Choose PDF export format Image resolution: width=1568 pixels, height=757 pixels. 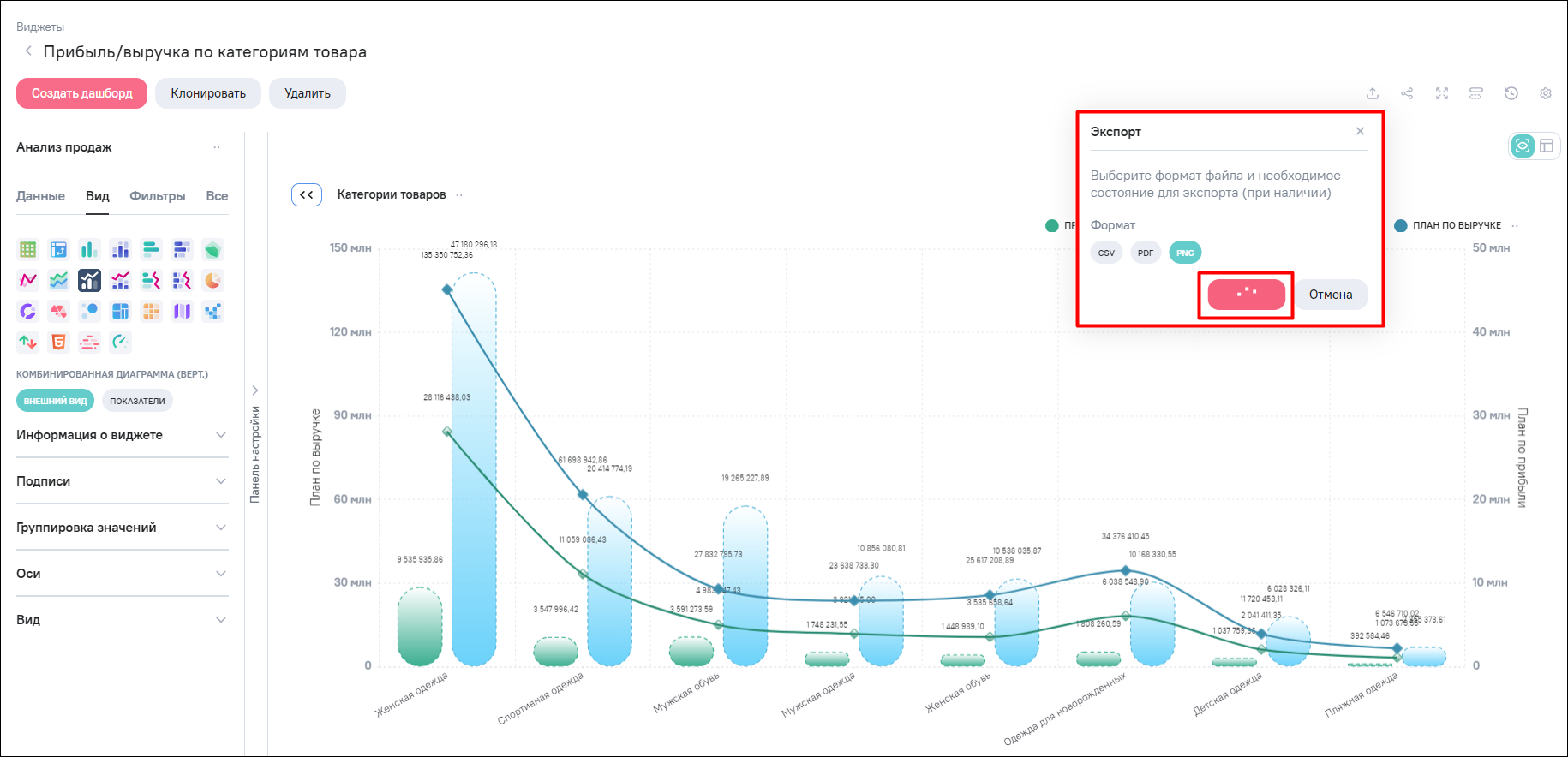click(x=1146, y=253)
